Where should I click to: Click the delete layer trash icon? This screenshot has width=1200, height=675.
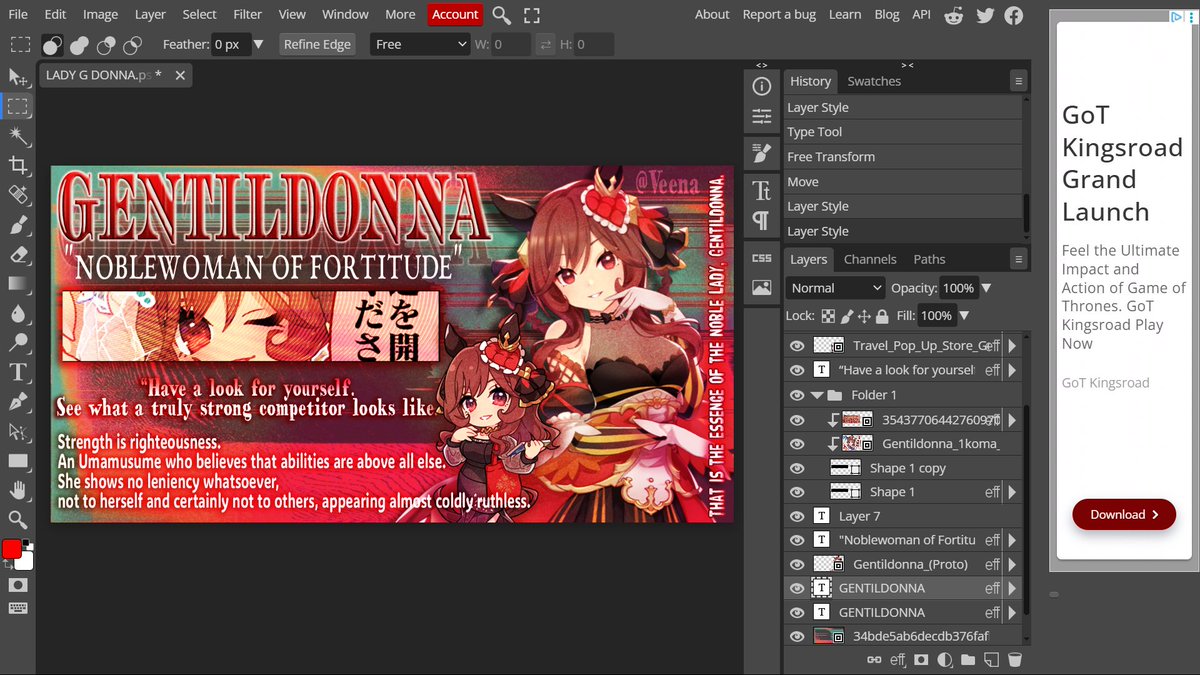(x=1014, y=660)
